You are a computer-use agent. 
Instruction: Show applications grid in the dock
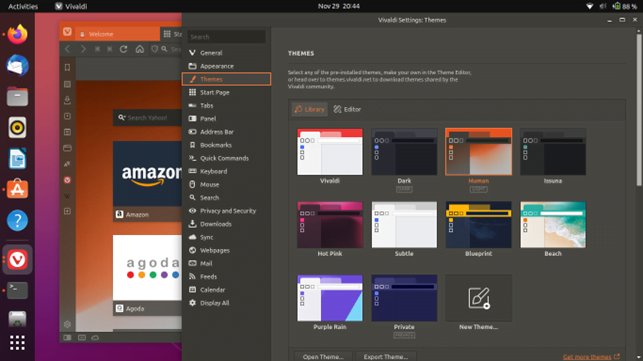coord(17,343)
